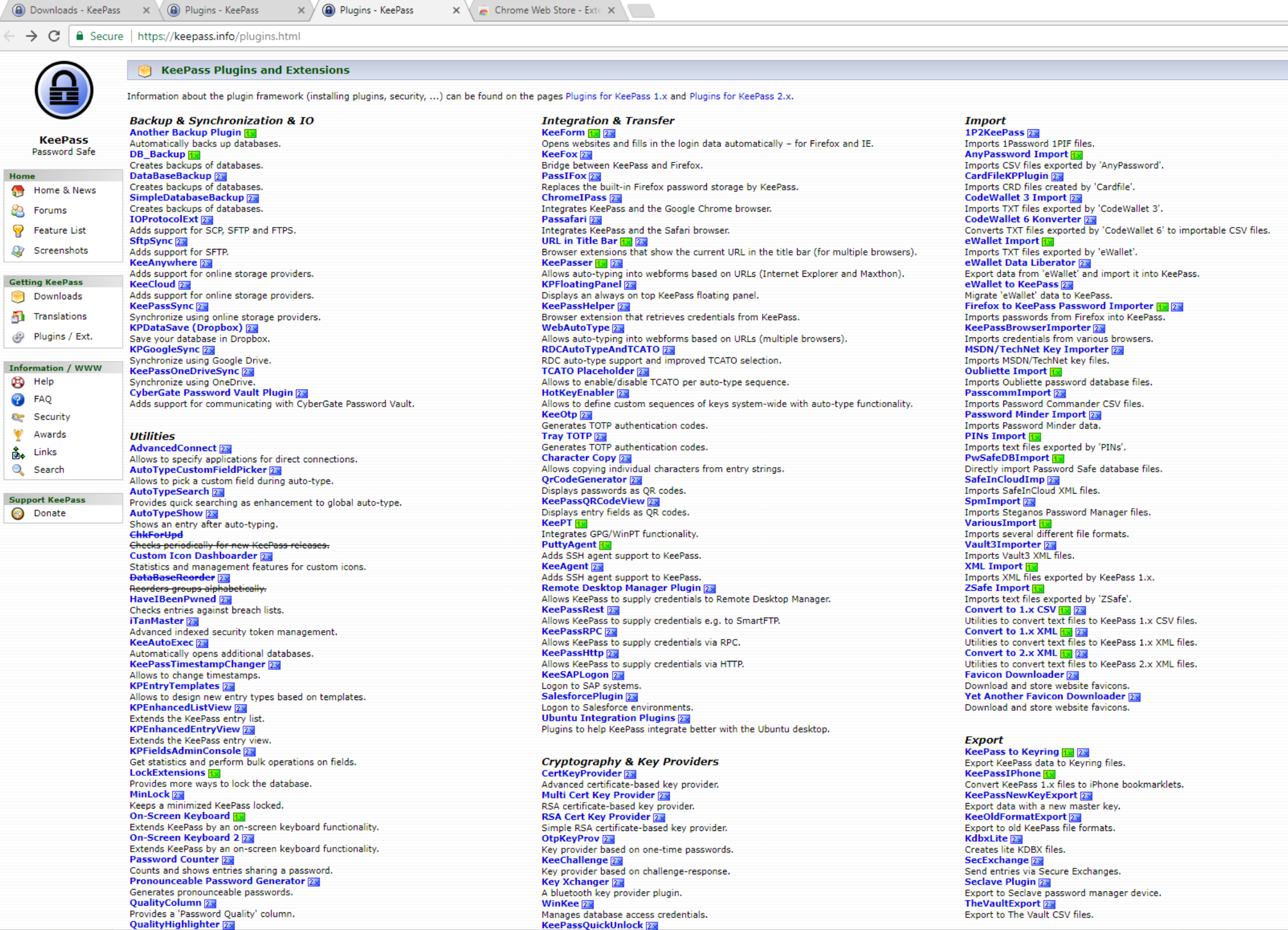Click the KeePass lock logo
The image size is (1288, 930).
(63, 90)
